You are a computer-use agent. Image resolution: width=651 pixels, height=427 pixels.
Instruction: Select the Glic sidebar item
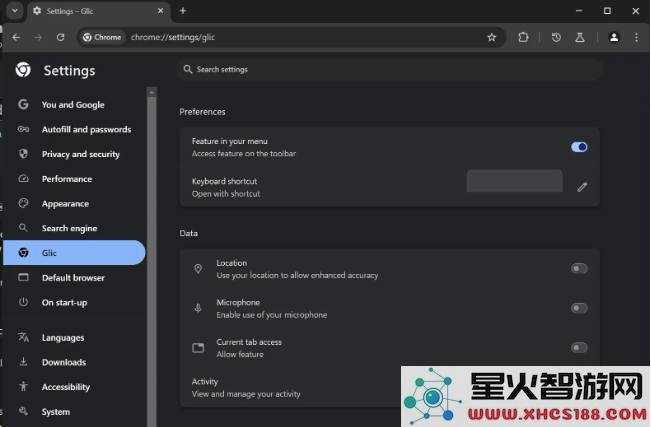pyautogui.click(x=75, y=253)
